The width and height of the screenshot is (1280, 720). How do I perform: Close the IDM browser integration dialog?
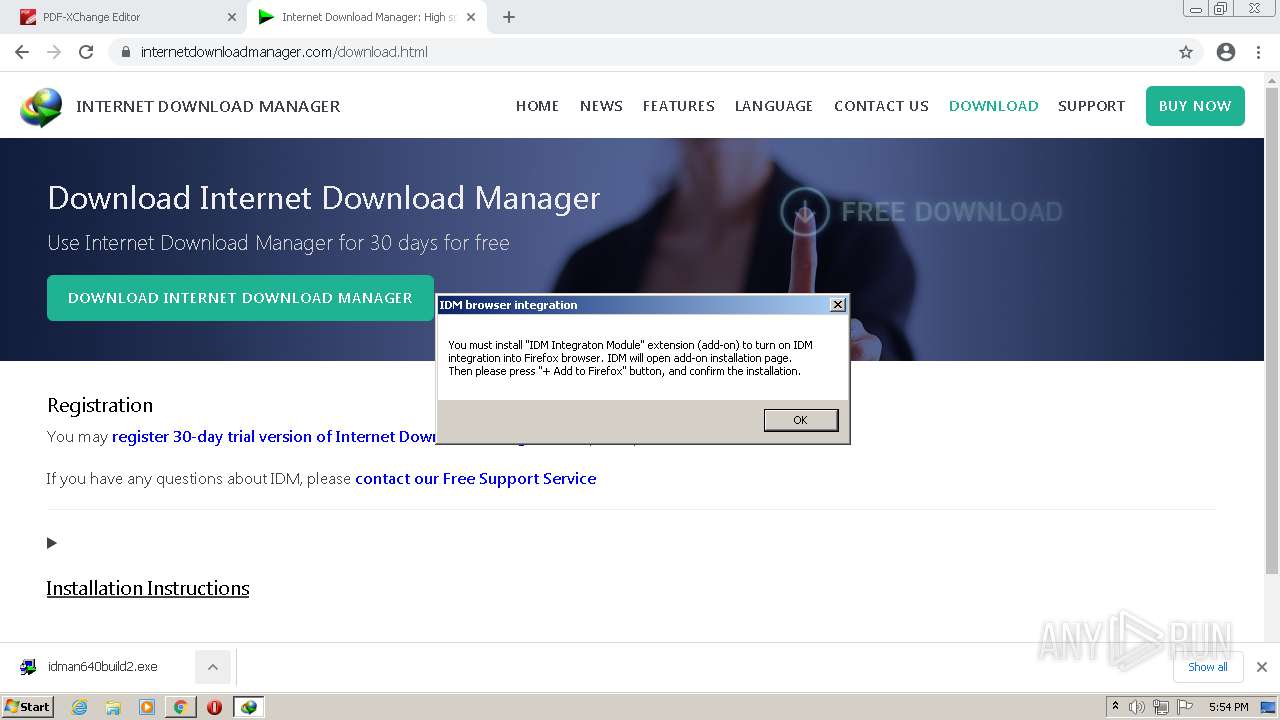pyautogui.click(x=838, y=305)
